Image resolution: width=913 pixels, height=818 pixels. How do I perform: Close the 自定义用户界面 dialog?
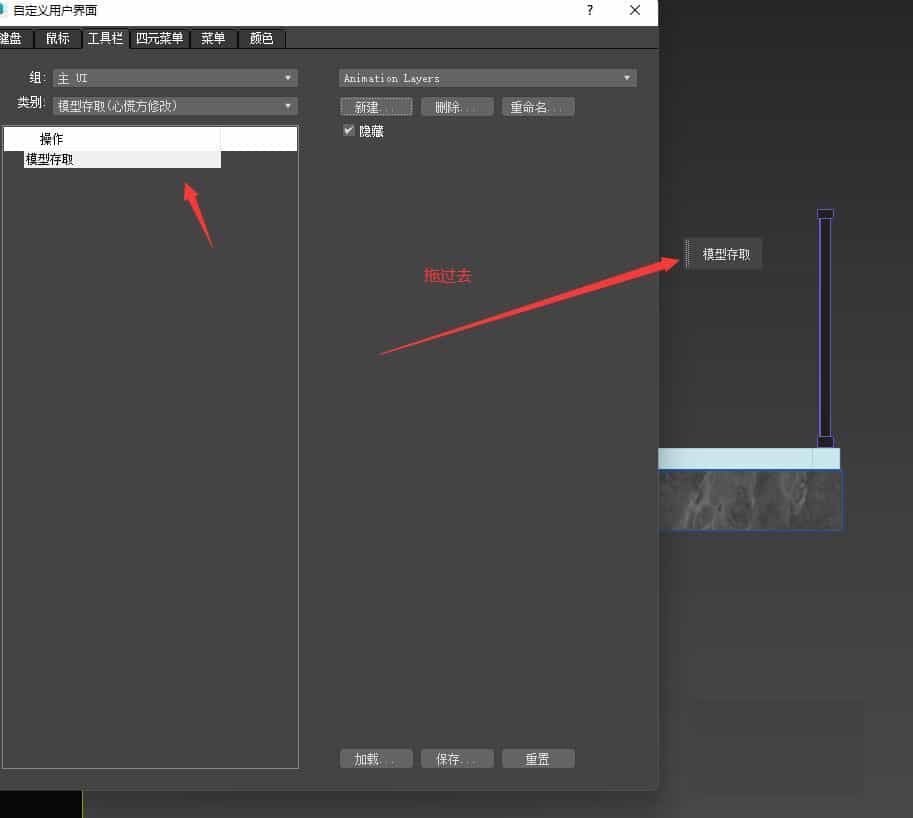point(635,10)
